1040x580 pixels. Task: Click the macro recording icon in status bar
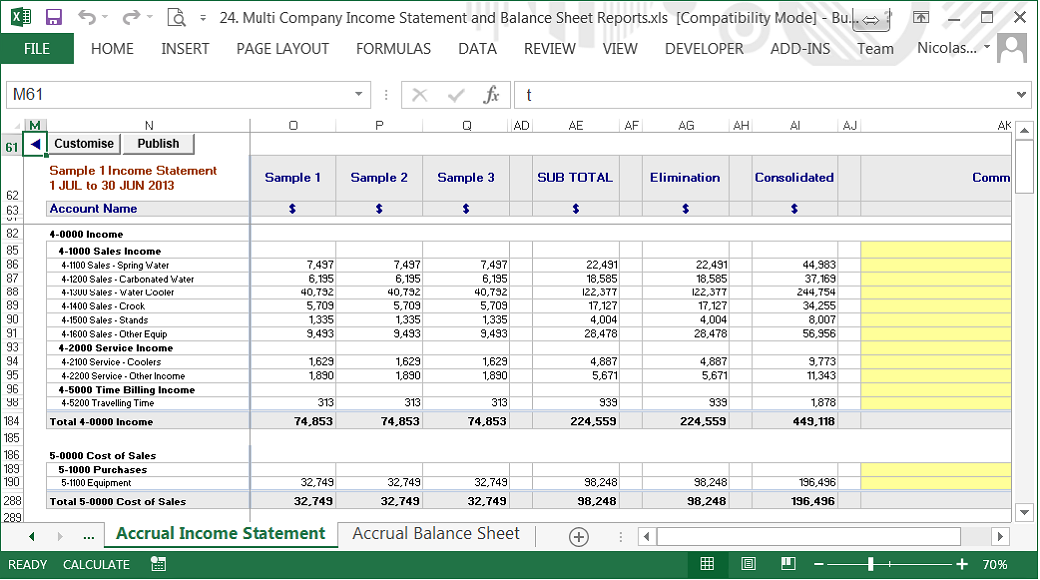tap(158, 564)
